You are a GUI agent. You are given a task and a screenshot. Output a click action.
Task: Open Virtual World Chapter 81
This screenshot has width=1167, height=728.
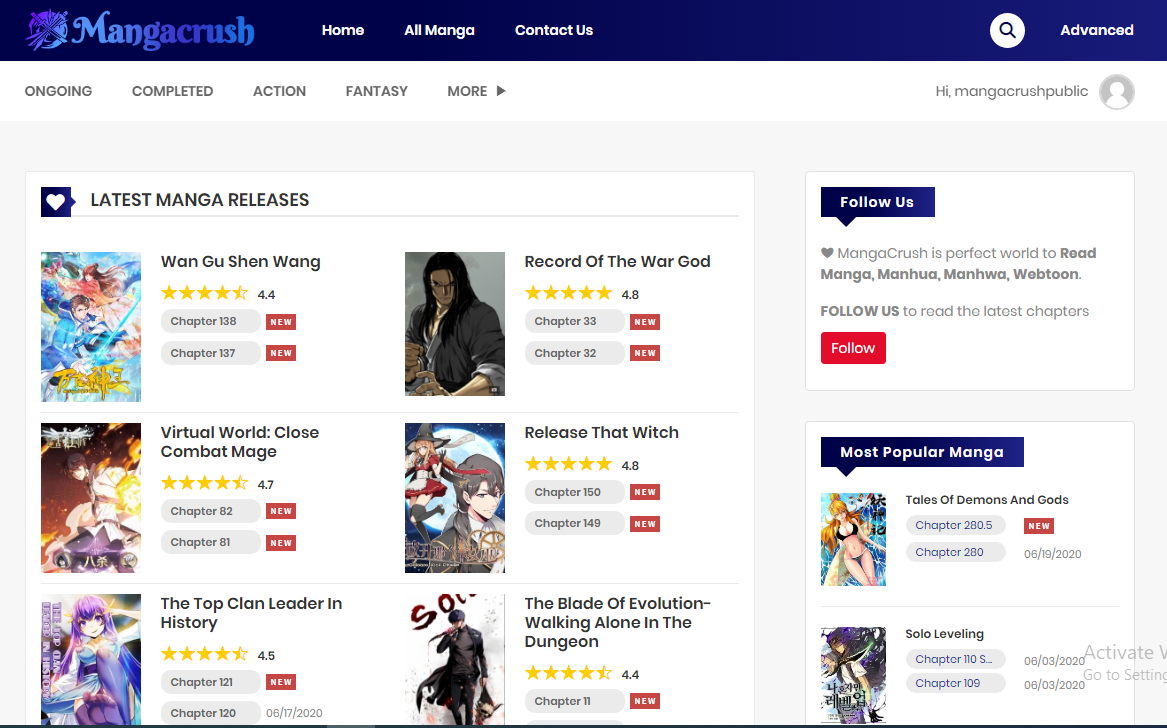[x=211, y=542]
